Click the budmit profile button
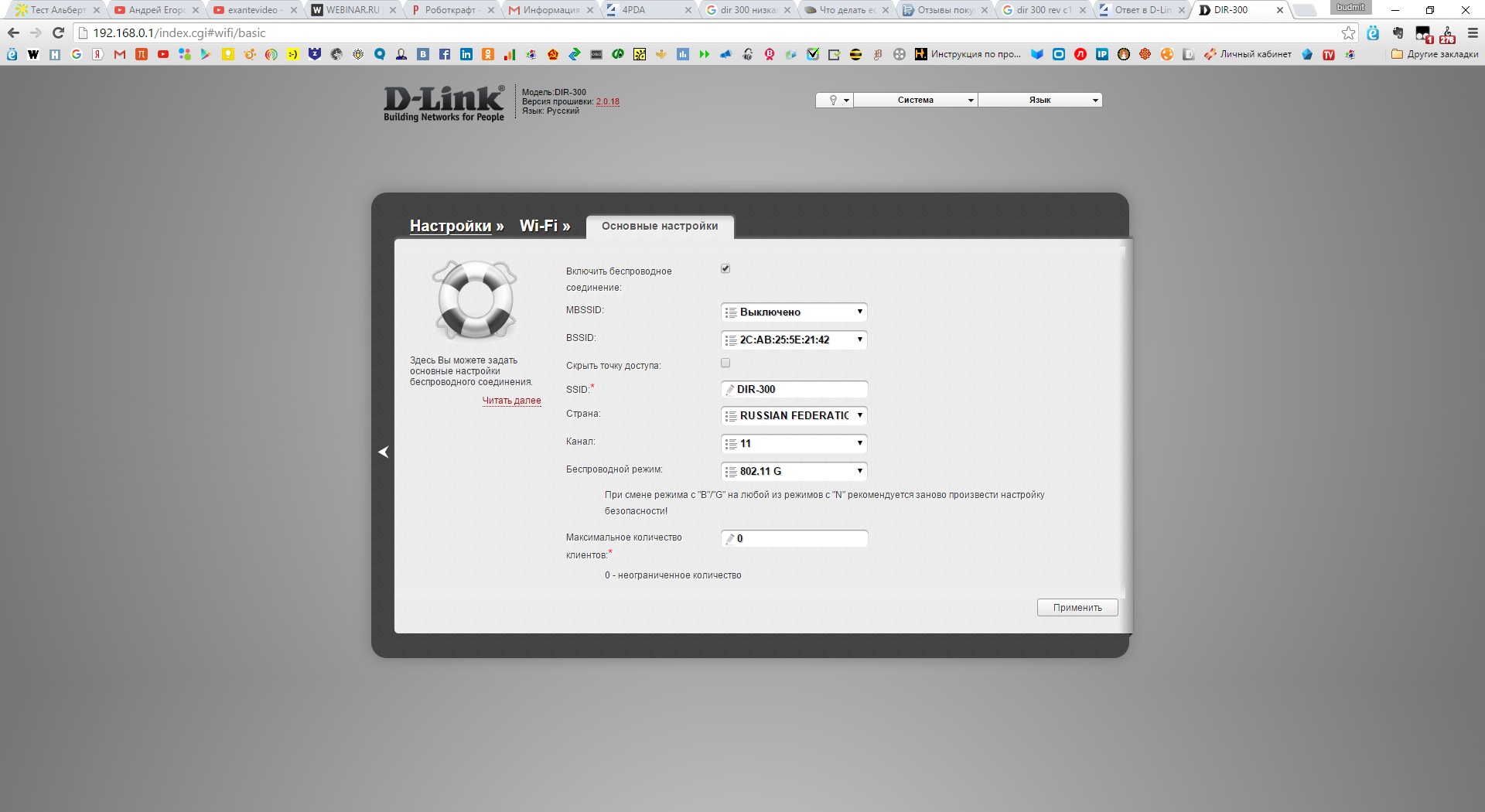This screenshot has height=812, width=1485. click(1351, 7)
